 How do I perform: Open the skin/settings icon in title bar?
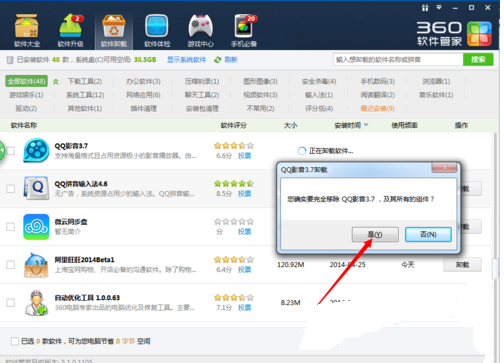click(425, 7)
